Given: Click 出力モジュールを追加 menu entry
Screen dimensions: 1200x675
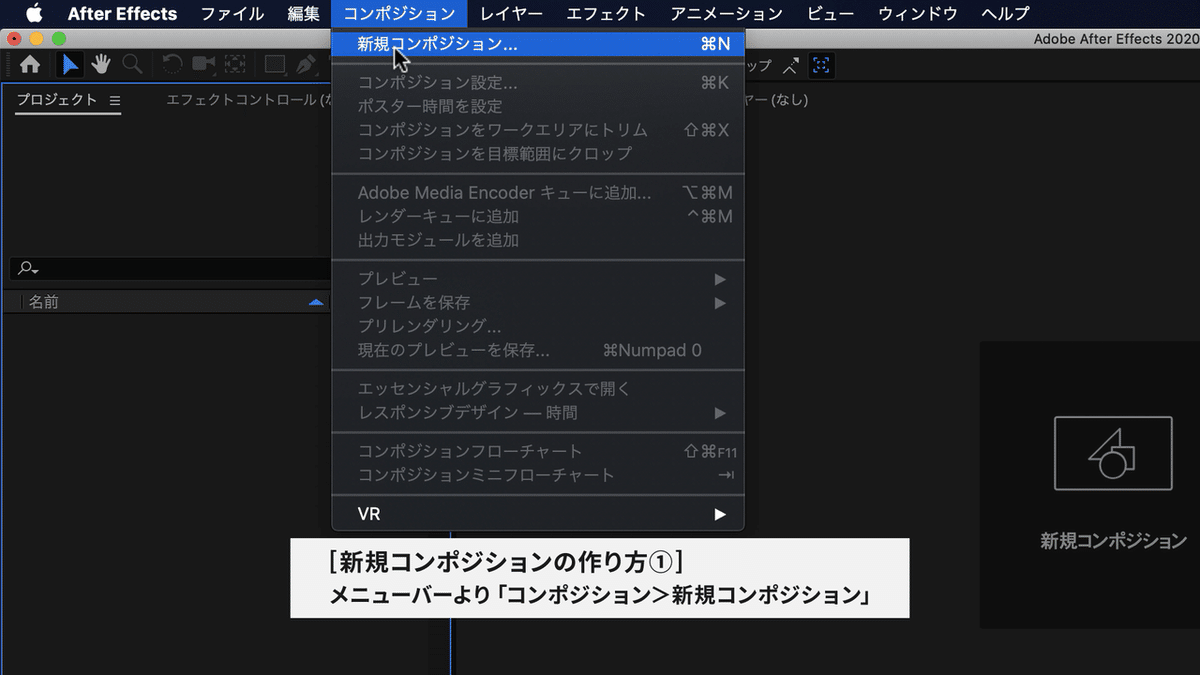Looking at the screenshot, I should point(538,240).
